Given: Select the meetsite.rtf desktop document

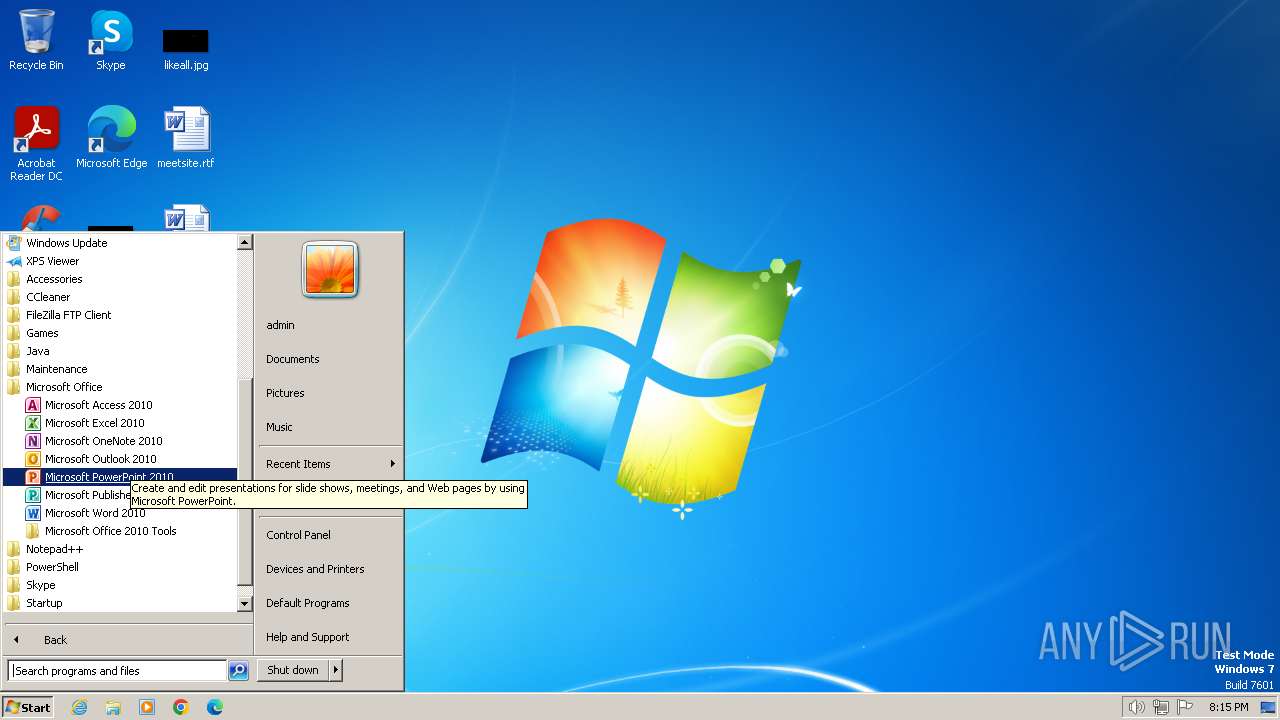Looking at the screenshot, I should pyautogui.click(x=186, y=138).
